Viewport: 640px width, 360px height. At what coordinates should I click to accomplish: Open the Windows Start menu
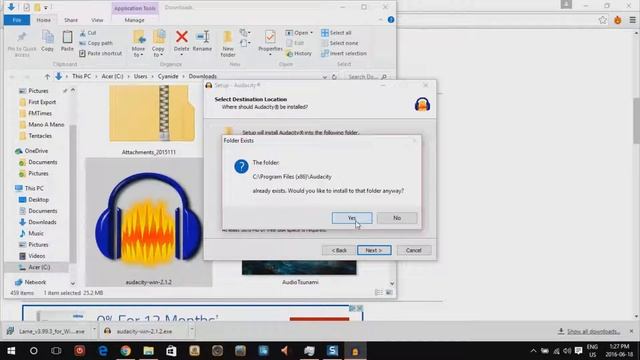click(x=11, y=351)
